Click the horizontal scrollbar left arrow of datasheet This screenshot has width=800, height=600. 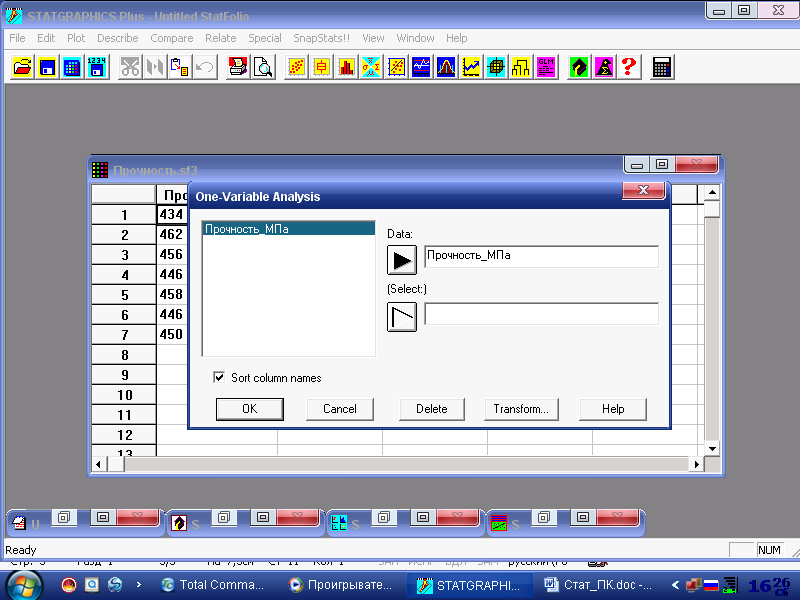pyautogui.click(x=99, y=464)
